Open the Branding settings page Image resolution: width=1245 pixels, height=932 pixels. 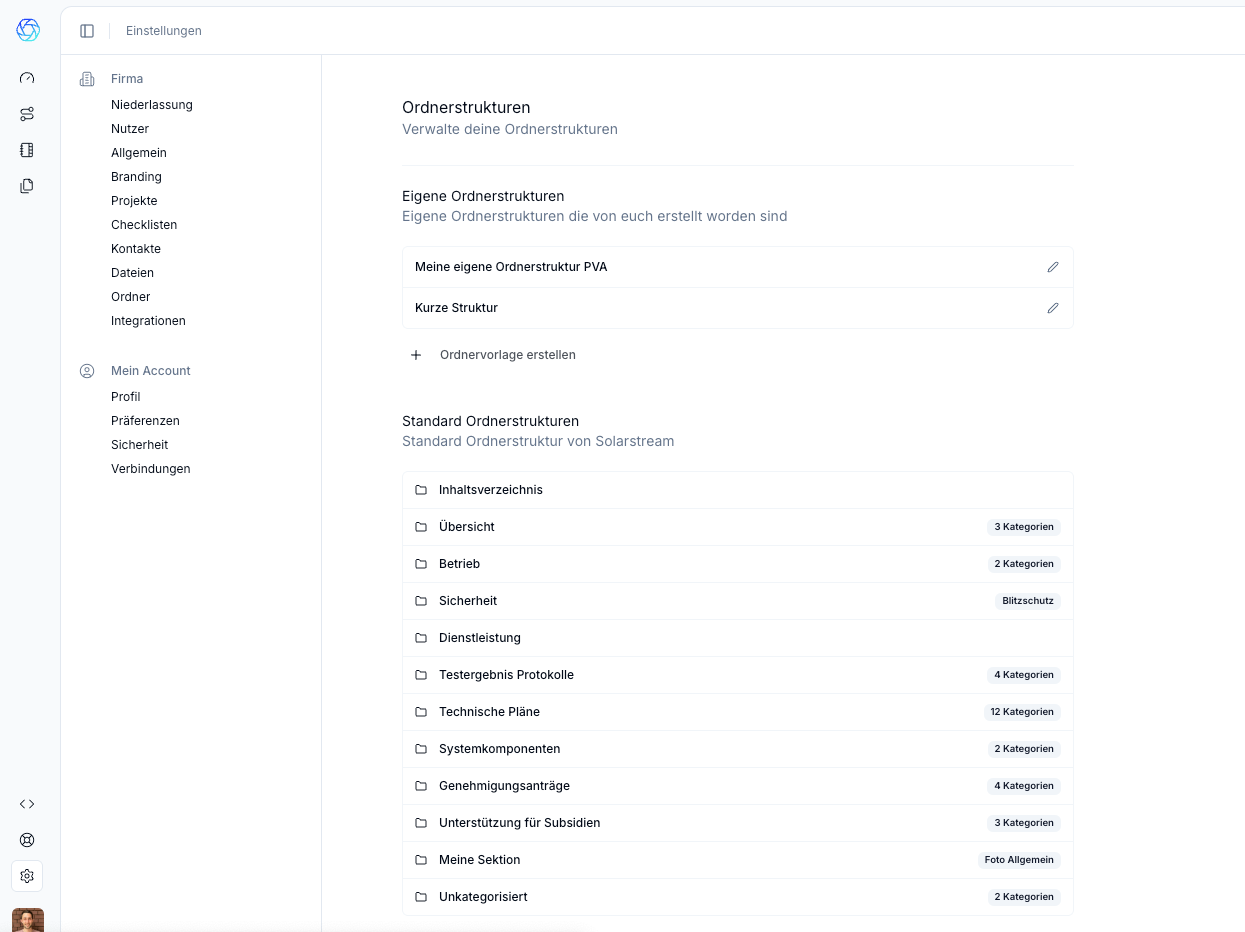(136, 177)
